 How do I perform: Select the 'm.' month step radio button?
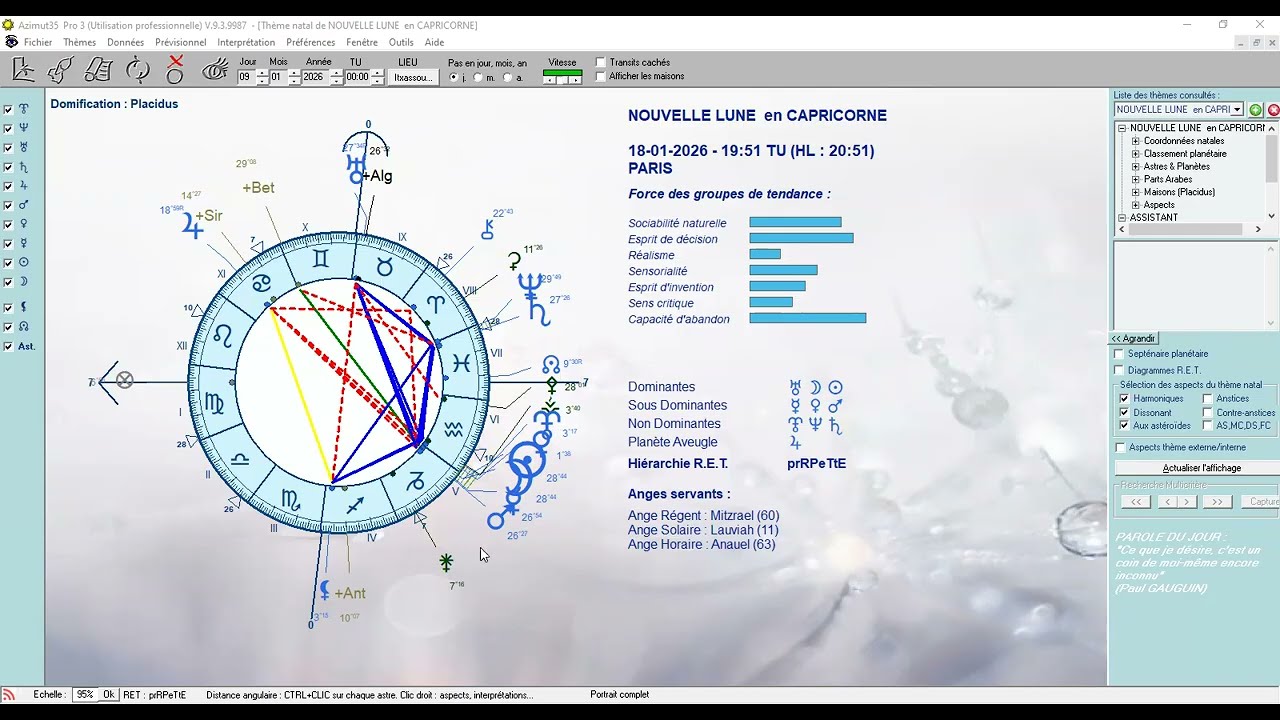pyautogui.click(x=479, y=77)
